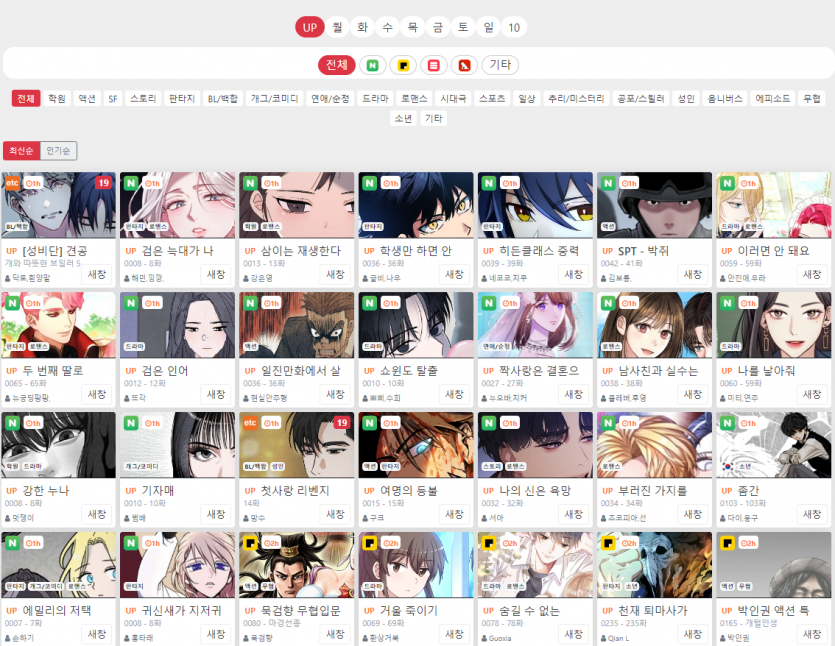Screen dimensions: 835x646
Task: Click the etc badge on [성비단] 견공
Action: pos(12,183)
